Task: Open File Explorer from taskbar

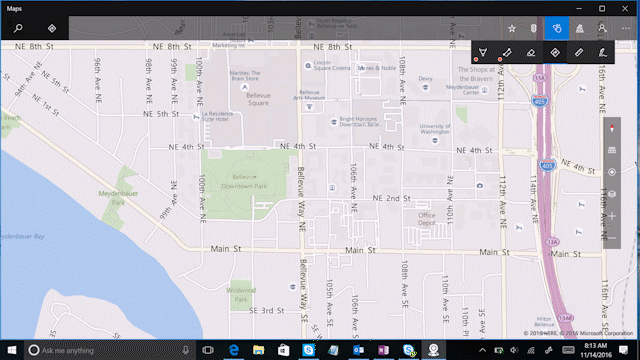Action: (258, 350)
